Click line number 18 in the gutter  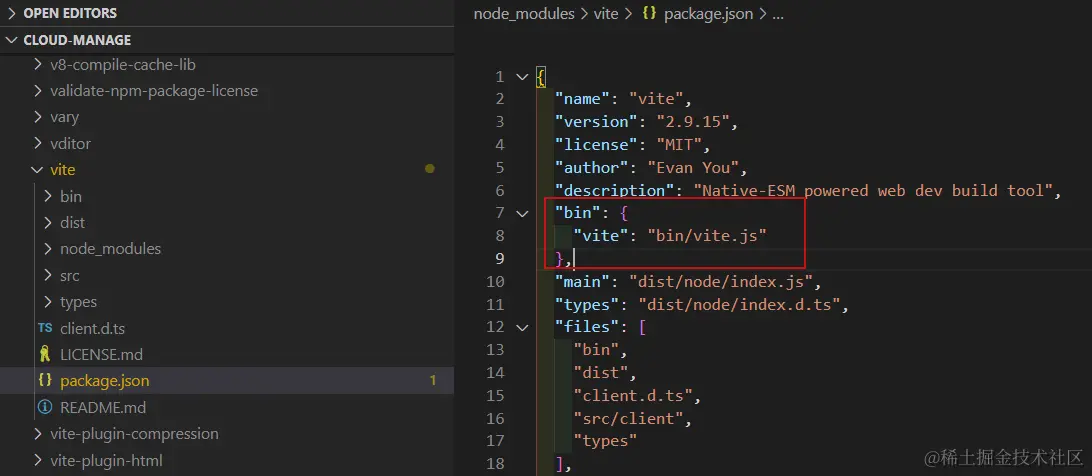point(496,463)
